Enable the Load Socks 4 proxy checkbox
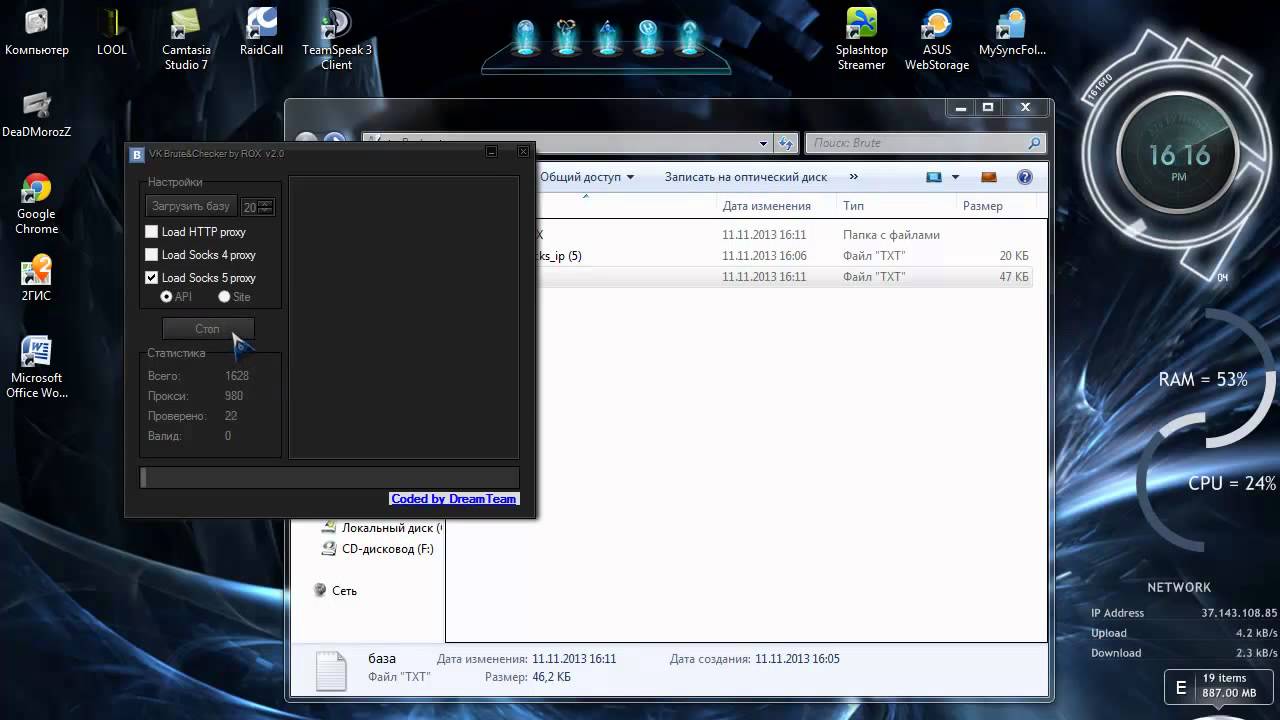This screenshot has width=1280, height=720. [152, 255]
